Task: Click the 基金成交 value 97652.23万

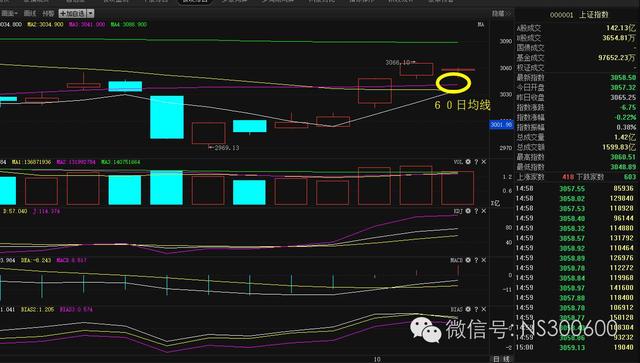Action: tap(617, 58)
